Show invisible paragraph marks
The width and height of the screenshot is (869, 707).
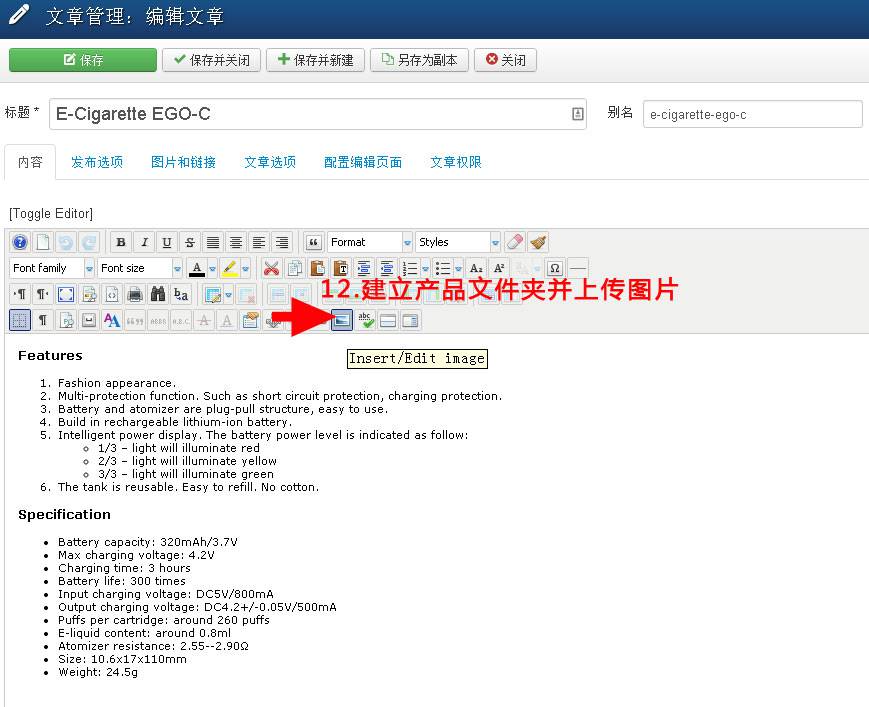point(41,320)
